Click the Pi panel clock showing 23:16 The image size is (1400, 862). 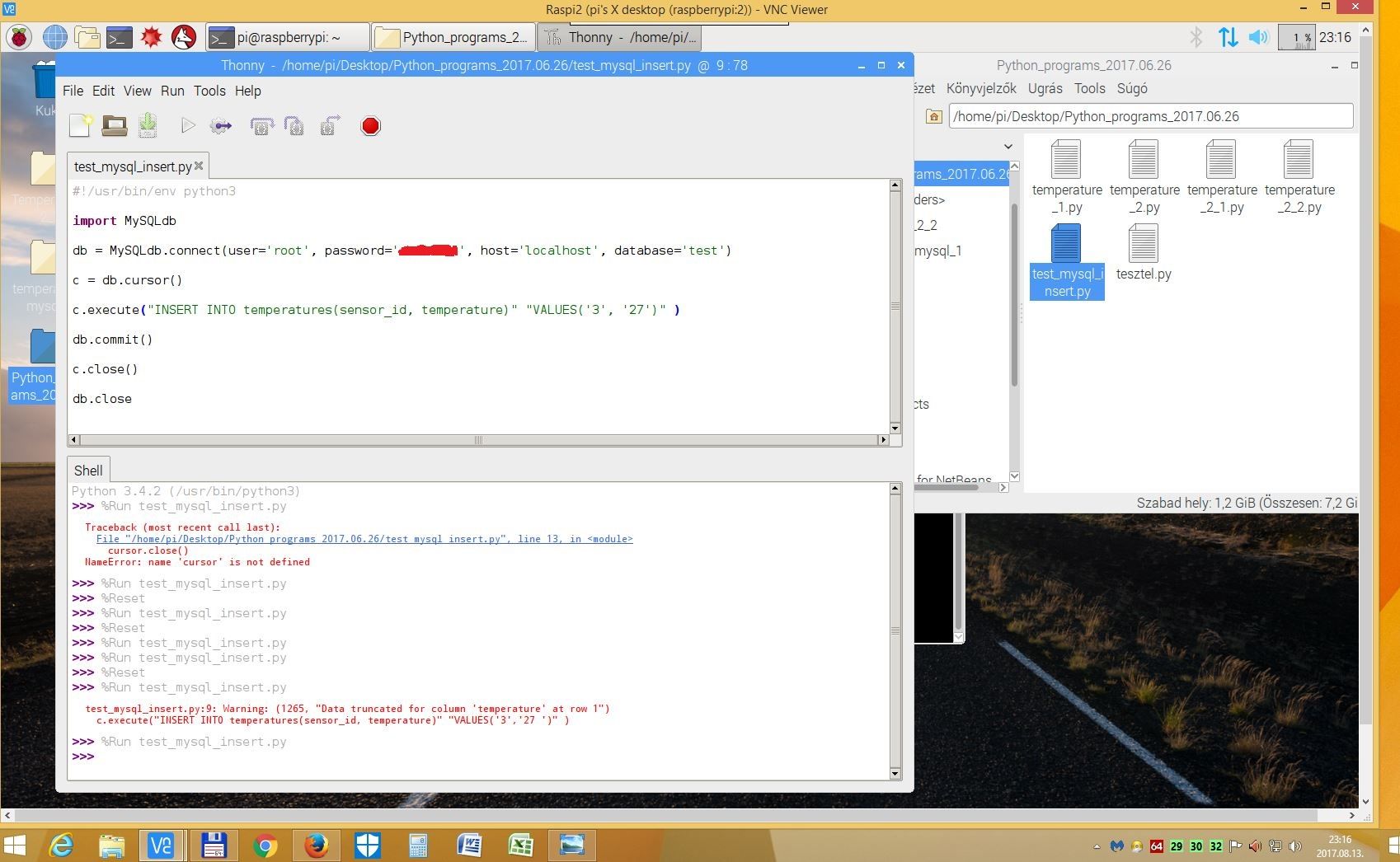tap(1335, 37)
